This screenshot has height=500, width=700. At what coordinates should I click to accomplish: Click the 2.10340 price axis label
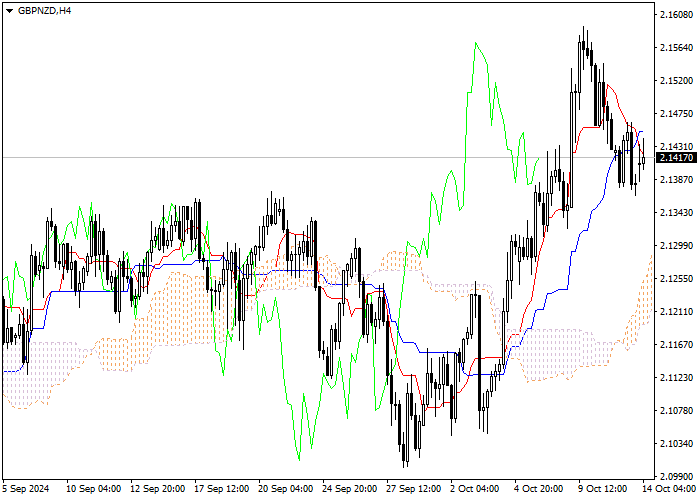[x=676, y=443]
